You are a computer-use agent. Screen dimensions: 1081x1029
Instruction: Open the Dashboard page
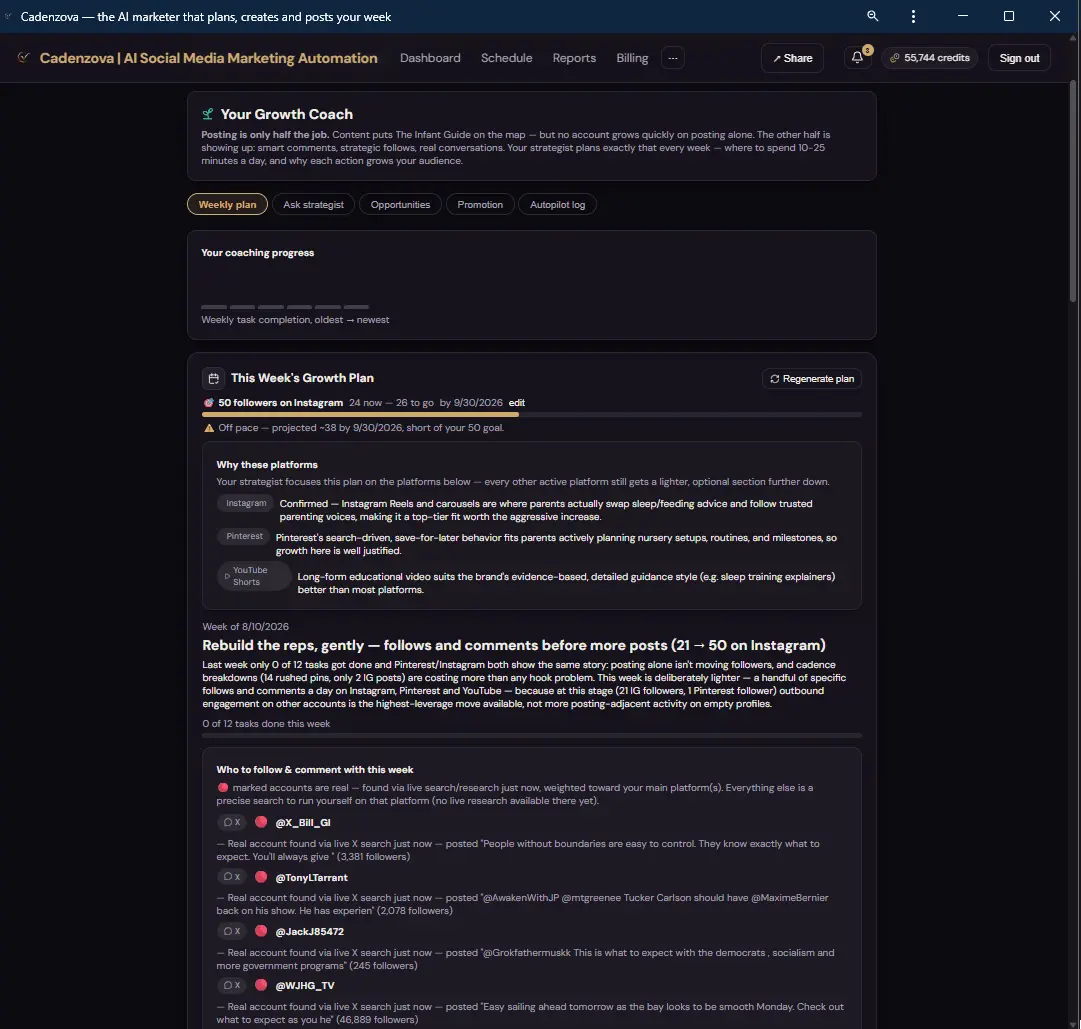(430, 58)
